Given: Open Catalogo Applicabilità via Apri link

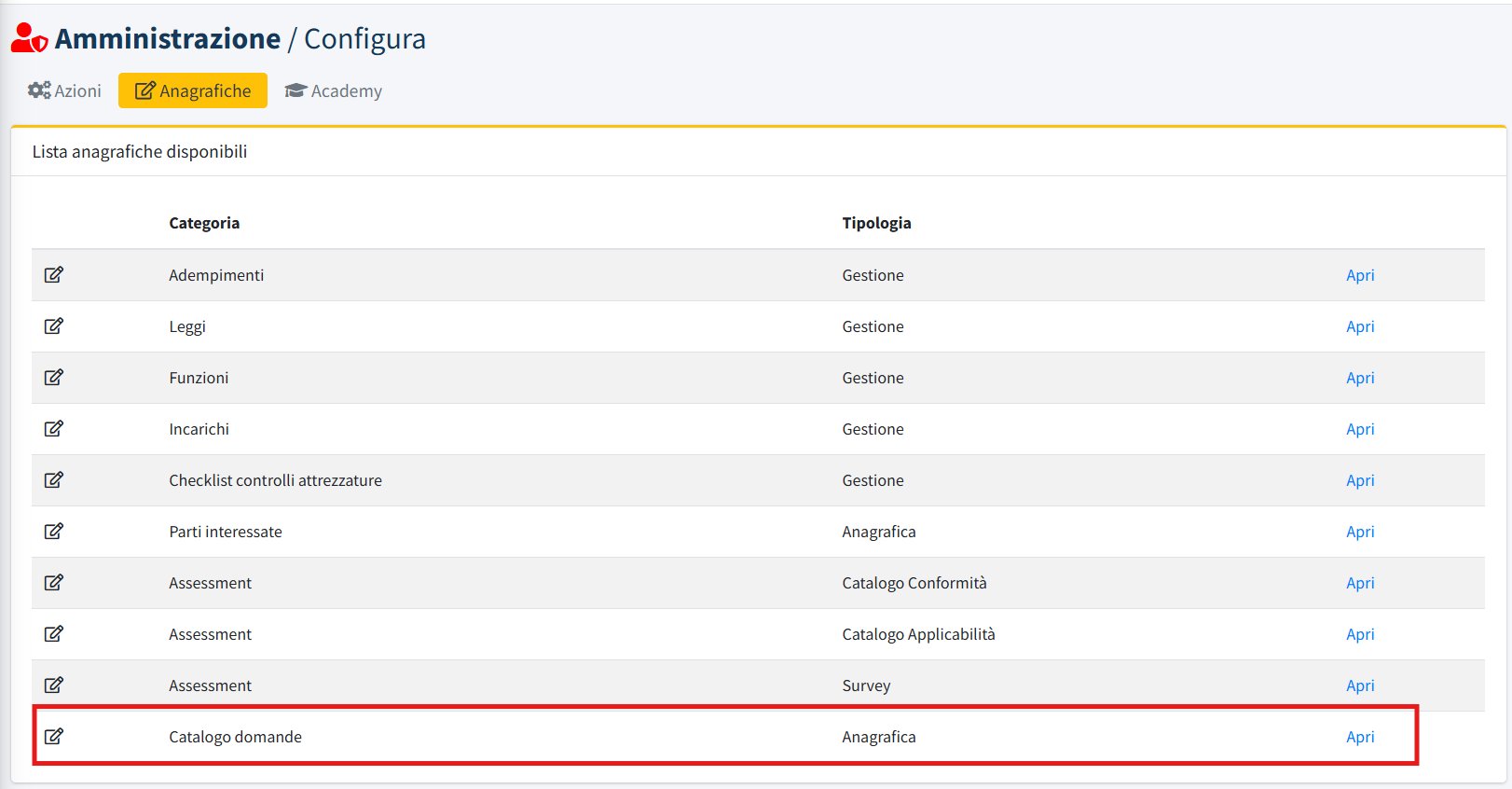Looking at the screenshot, I should [1360, 634].
